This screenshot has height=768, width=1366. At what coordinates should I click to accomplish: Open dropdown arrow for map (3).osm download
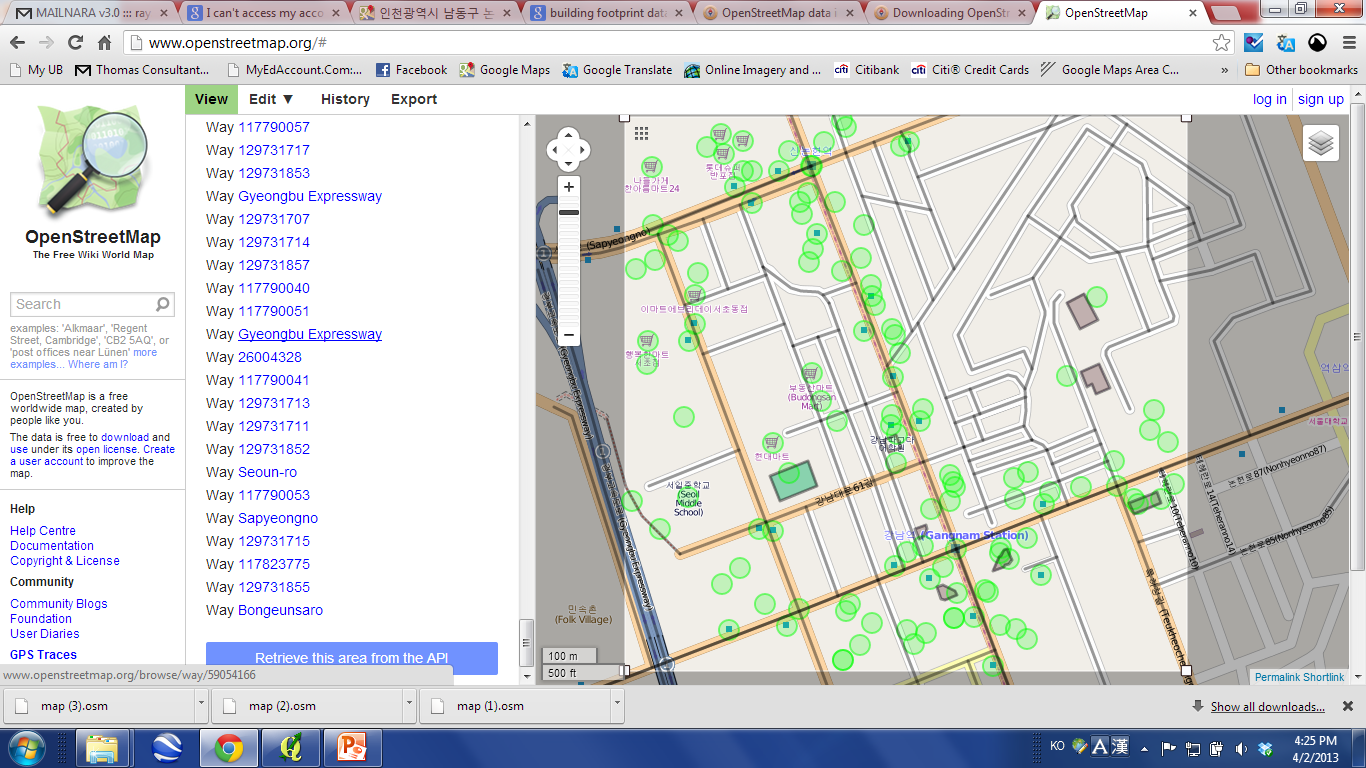point(200,704)
